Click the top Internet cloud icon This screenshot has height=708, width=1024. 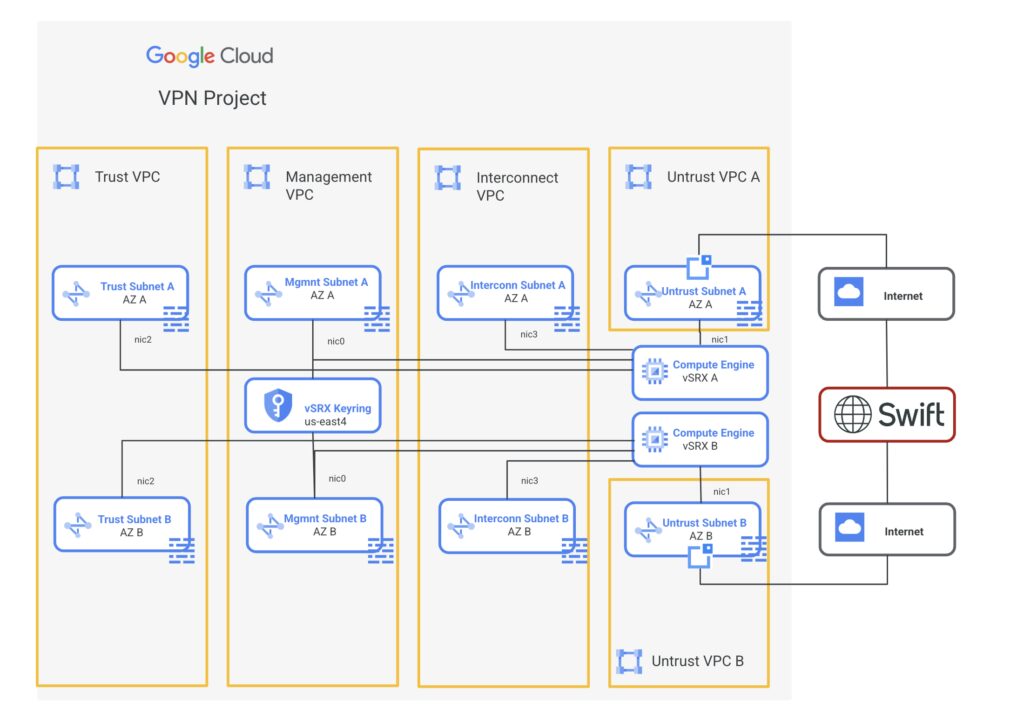coord(848,294)
